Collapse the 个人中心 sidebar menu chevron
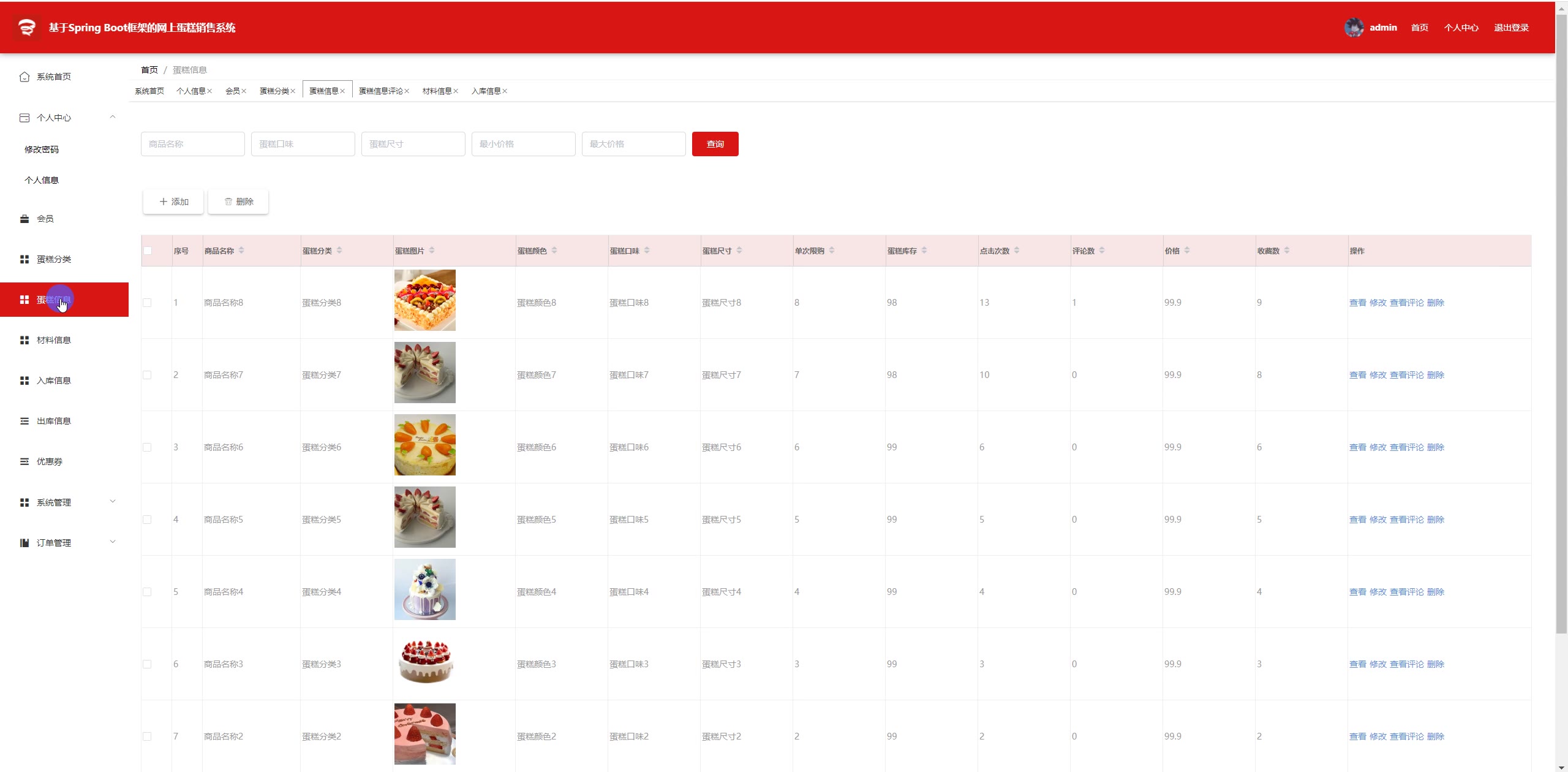The height and width of the screenshot is (772, 1568). point(113,117)
